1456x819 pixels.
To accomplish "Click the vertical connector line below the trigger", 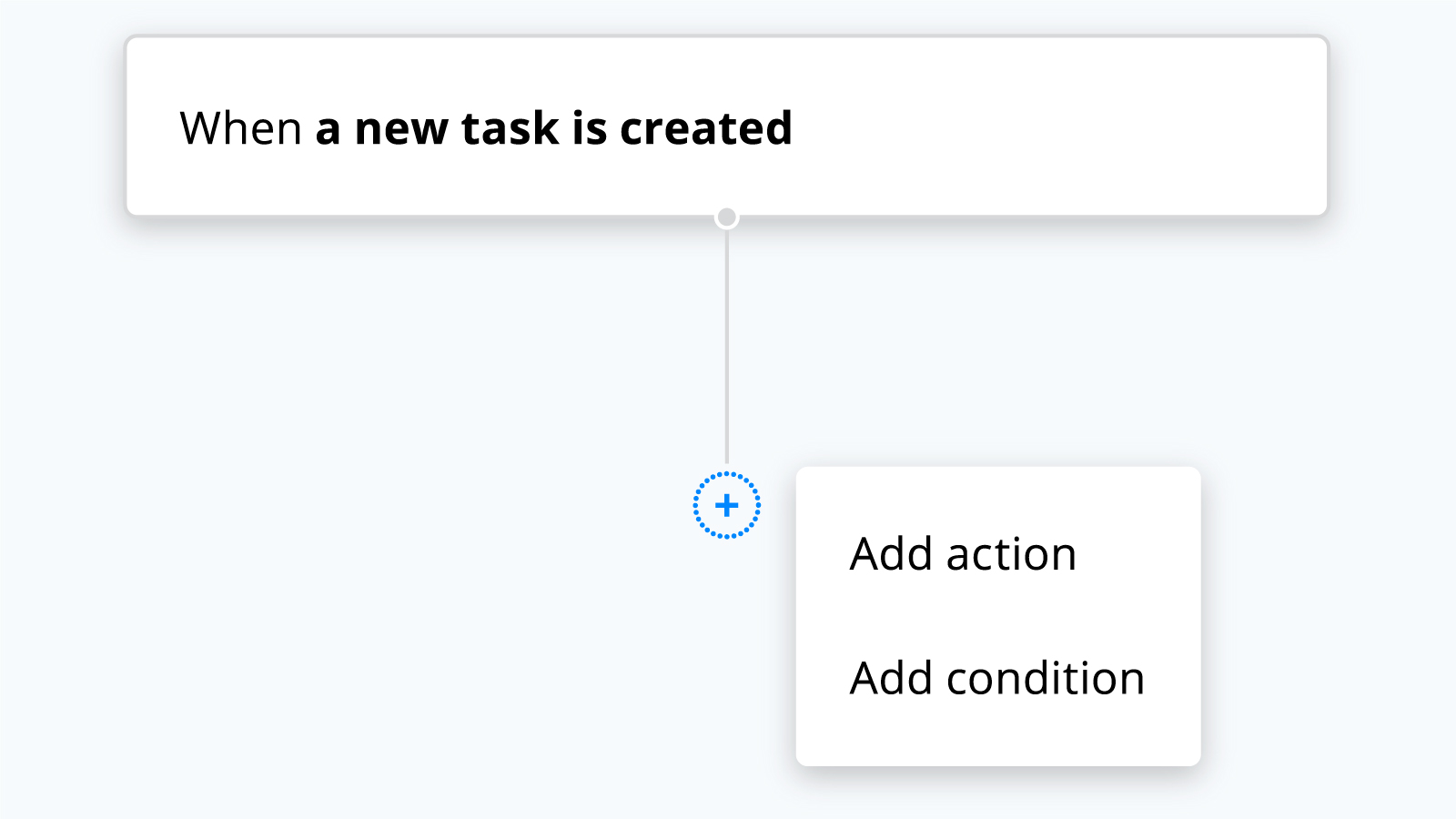I will point(726,346).
